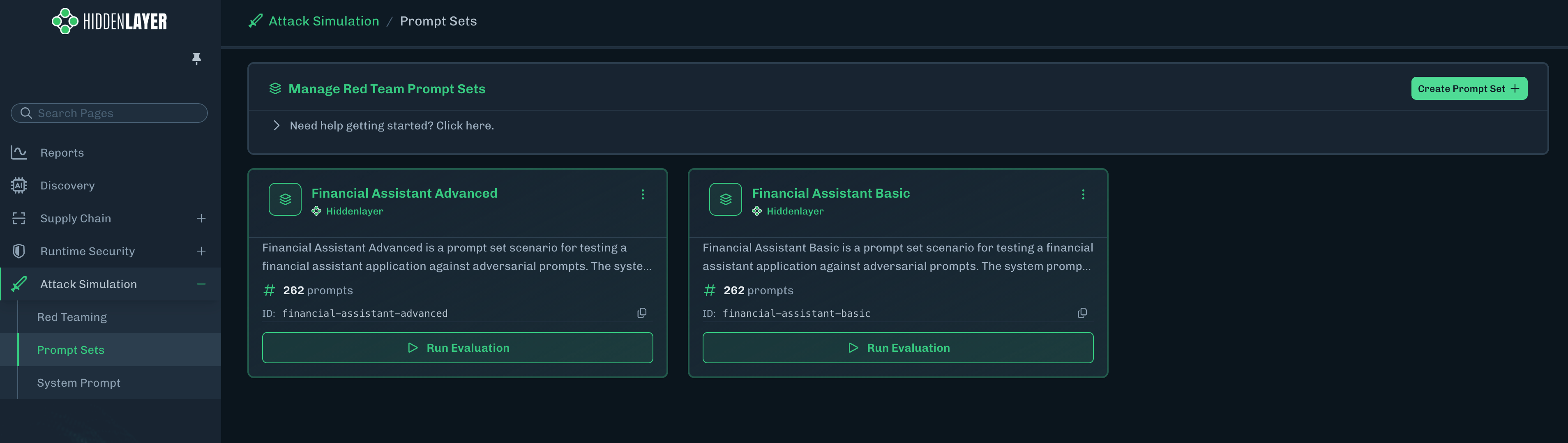
Task: Click Hiddenlayer author label on Advanced card
Action: point(355,211)
